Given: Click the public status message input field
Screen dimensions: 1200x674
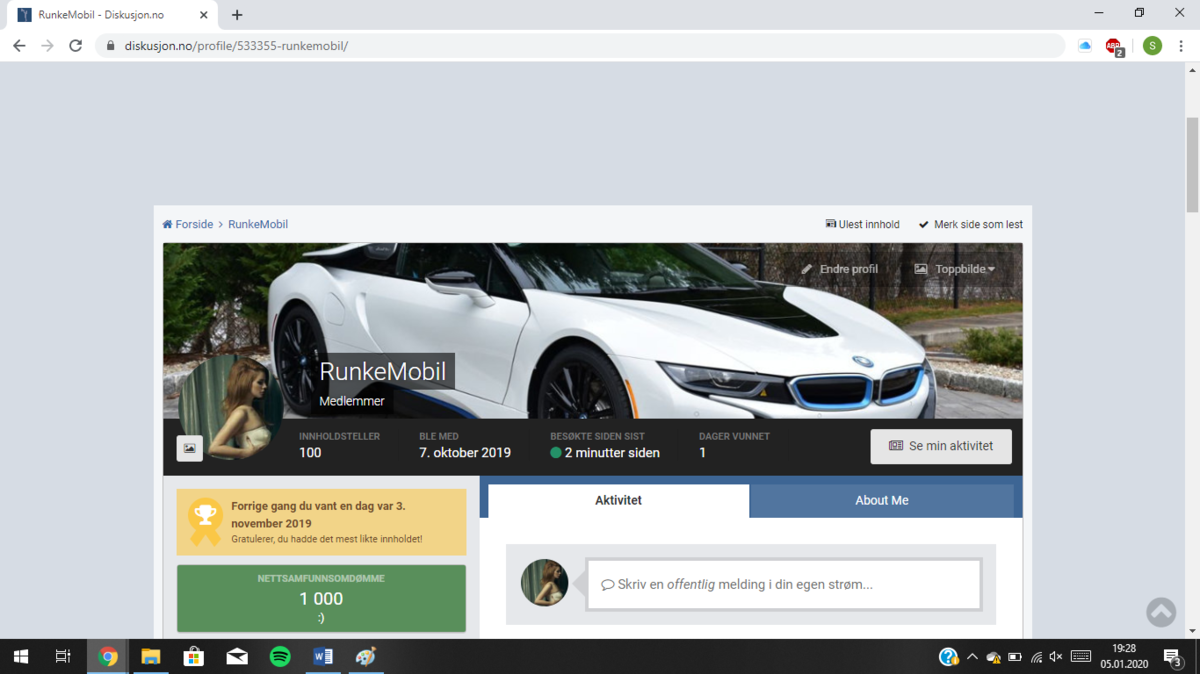Looking at the screenshot, I should point(784,584).
